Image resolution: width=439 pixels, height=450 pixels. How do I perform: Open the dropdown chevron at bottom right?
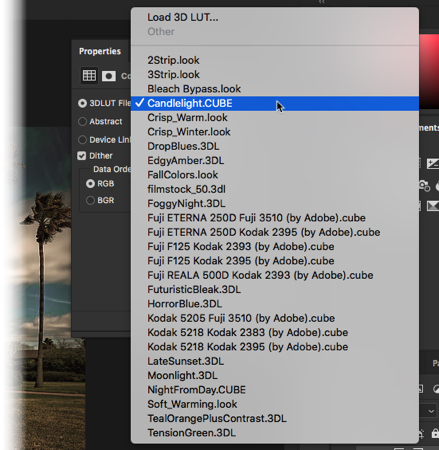[431, 411]
